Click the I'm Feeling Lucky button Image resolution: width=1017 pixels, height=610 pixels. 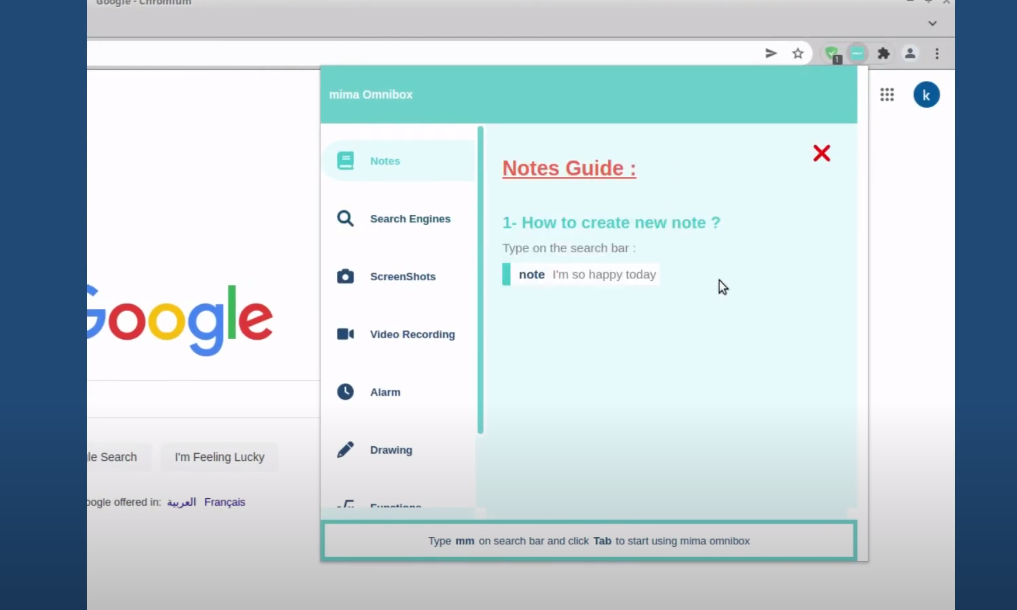tap(219, 457)
